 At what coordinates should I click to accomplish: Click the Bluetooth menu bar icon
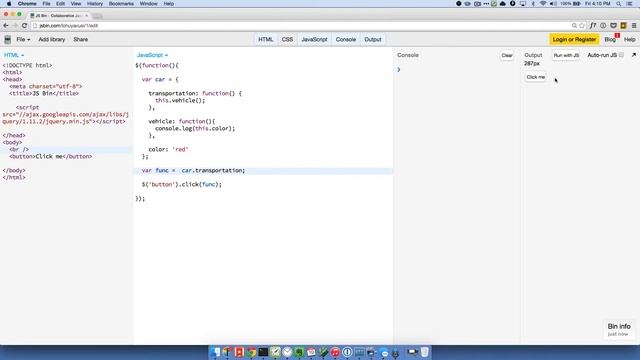coord(533,4)
